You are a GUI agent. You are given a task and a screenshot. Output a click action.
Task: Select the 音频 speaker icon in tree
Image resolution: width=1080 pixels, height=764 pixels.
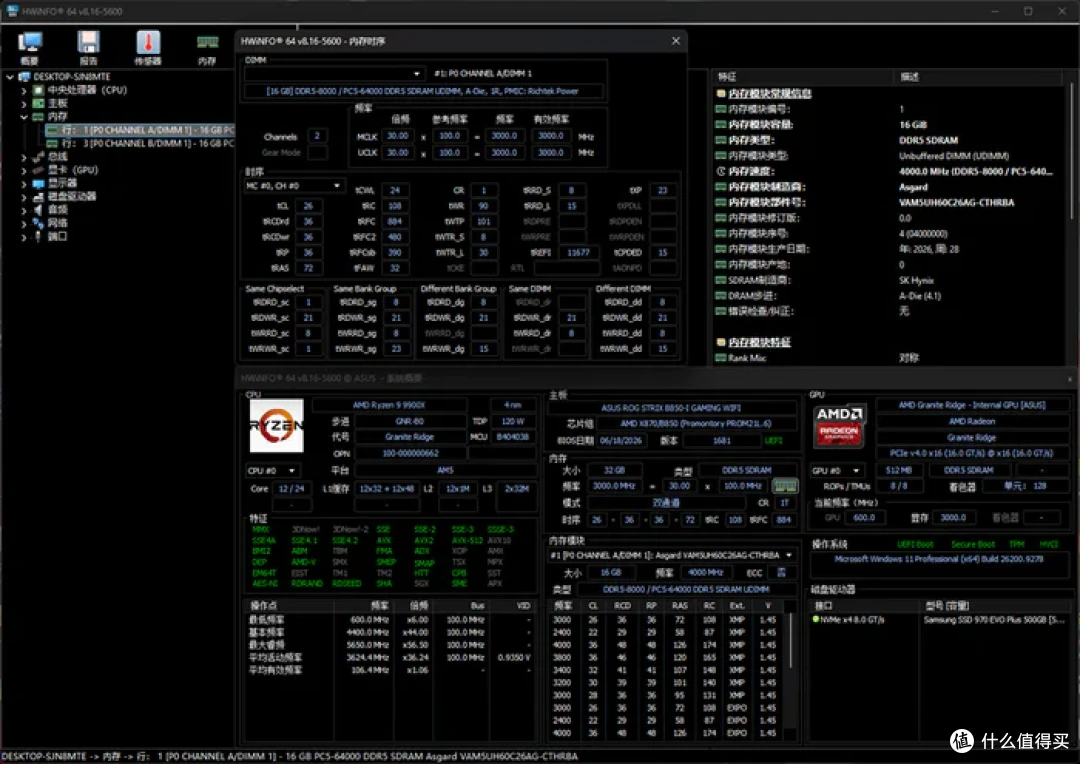point(39,209)
